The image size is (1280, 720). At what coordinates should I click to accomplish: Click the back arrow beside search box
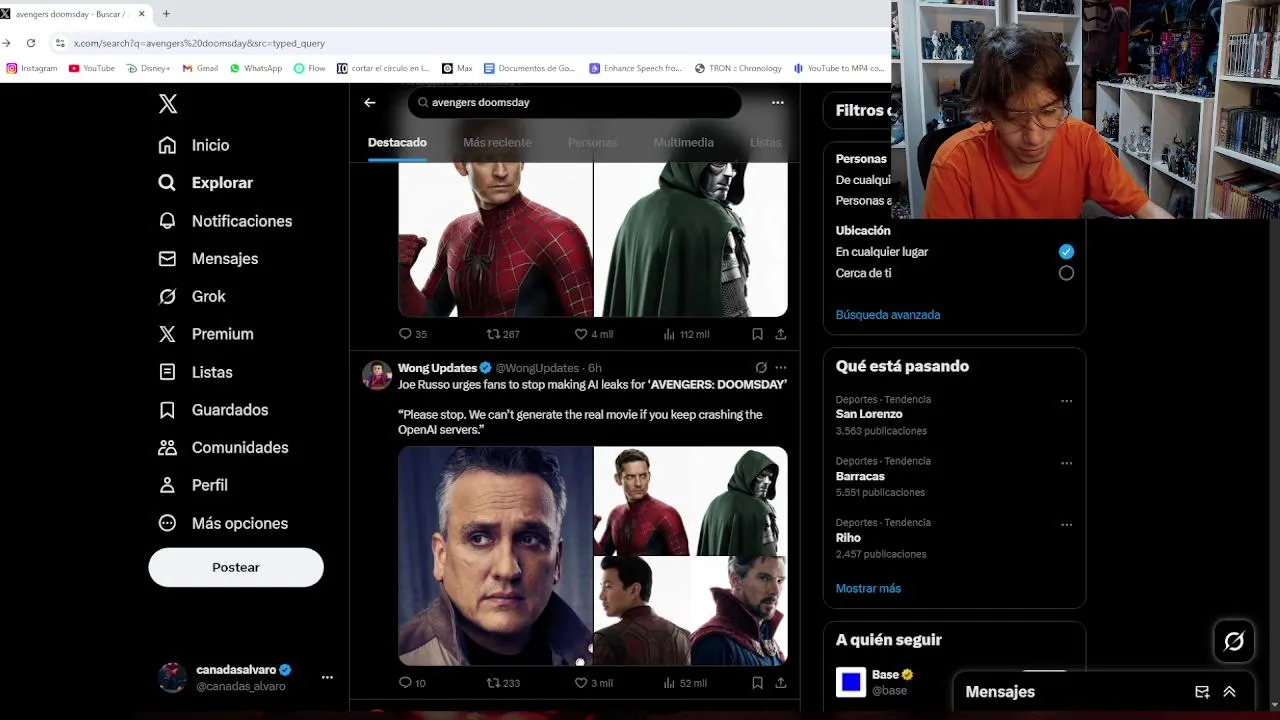coord(370,102)
